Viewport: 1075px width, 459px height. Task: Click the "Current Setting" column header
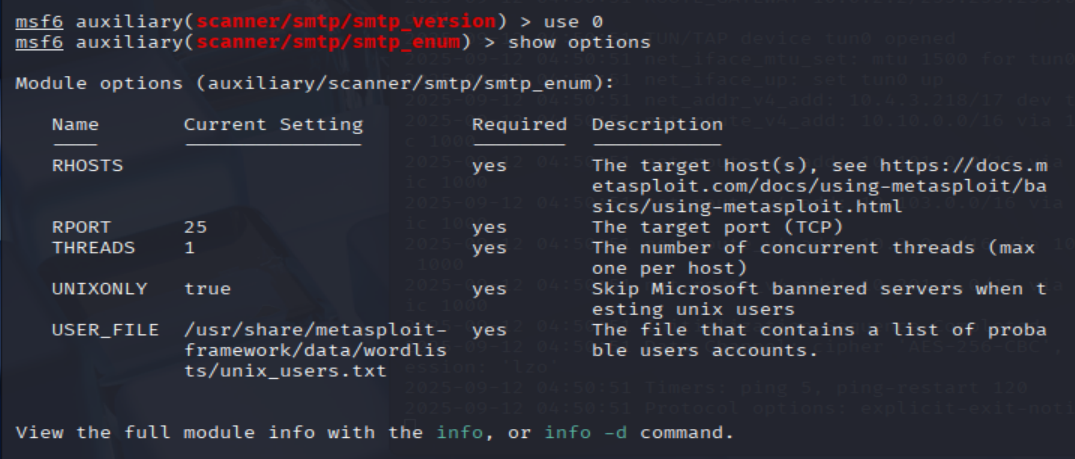pos(273,125)
